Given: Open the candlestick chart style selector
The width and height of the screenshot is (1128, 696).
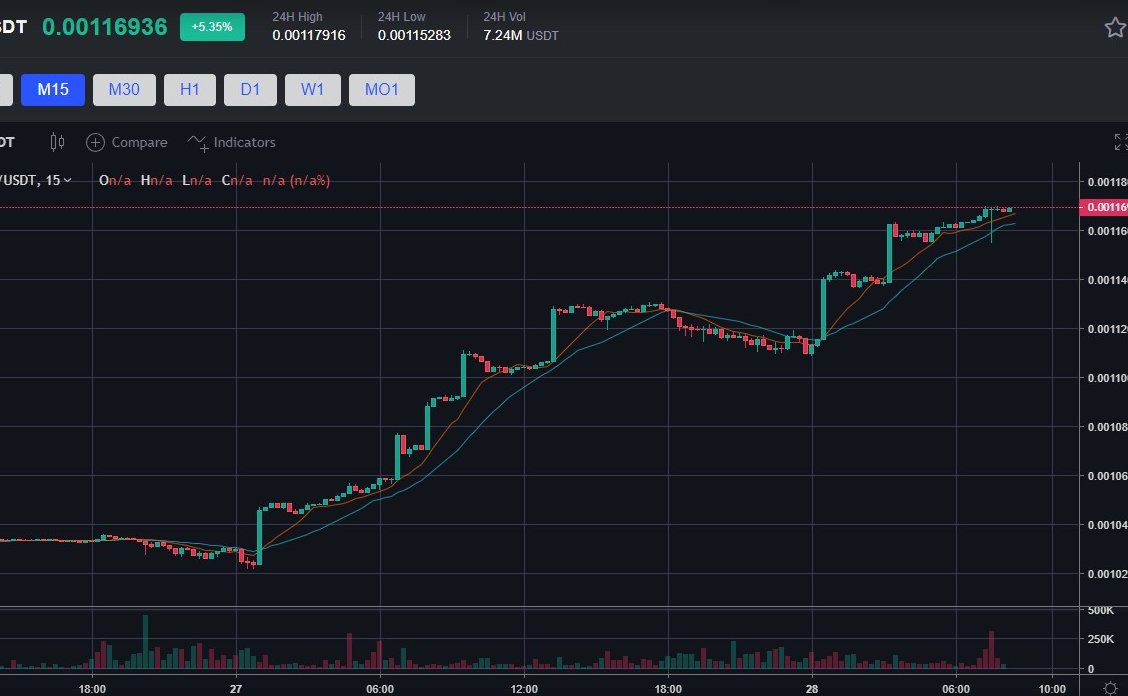Looking at the screenshot, I should tap(57, 142).
